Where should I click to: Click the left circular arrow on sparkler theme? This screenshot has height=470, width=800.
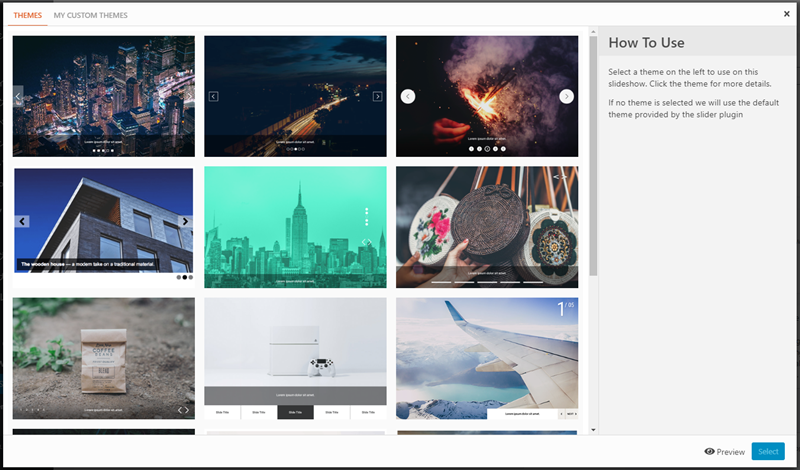(408, 96)
